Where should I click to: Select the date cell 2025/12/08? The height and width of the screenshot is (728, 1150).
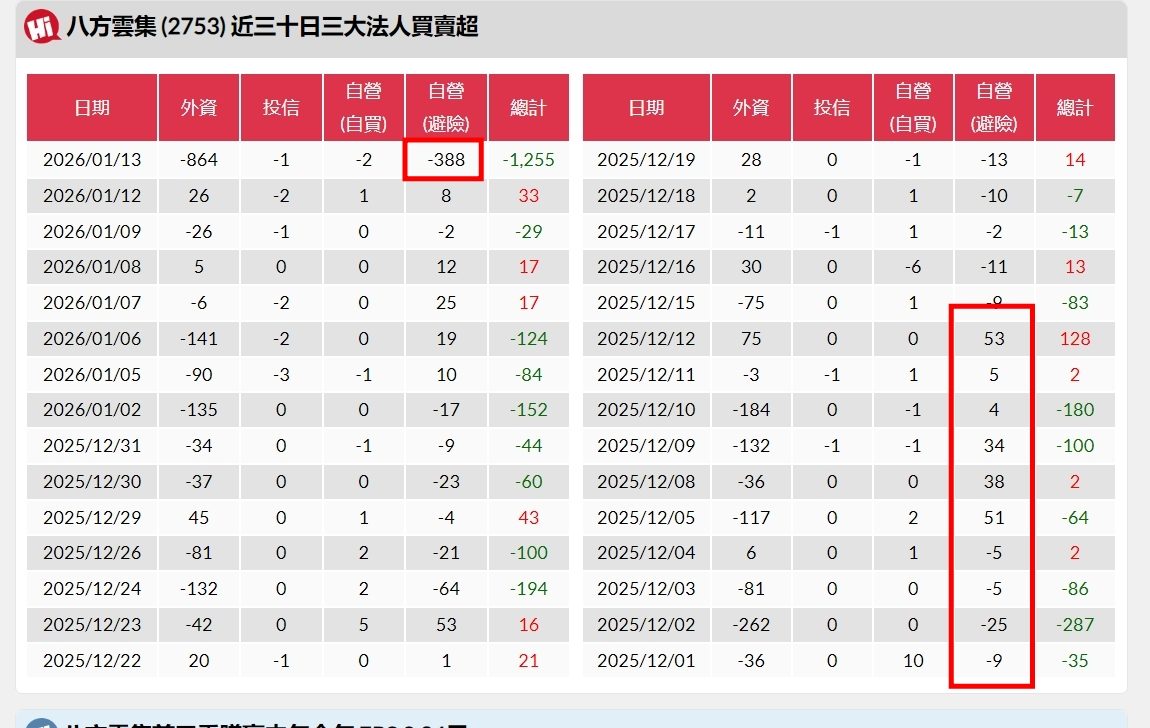pyautogui.click(x=646, y=482)
